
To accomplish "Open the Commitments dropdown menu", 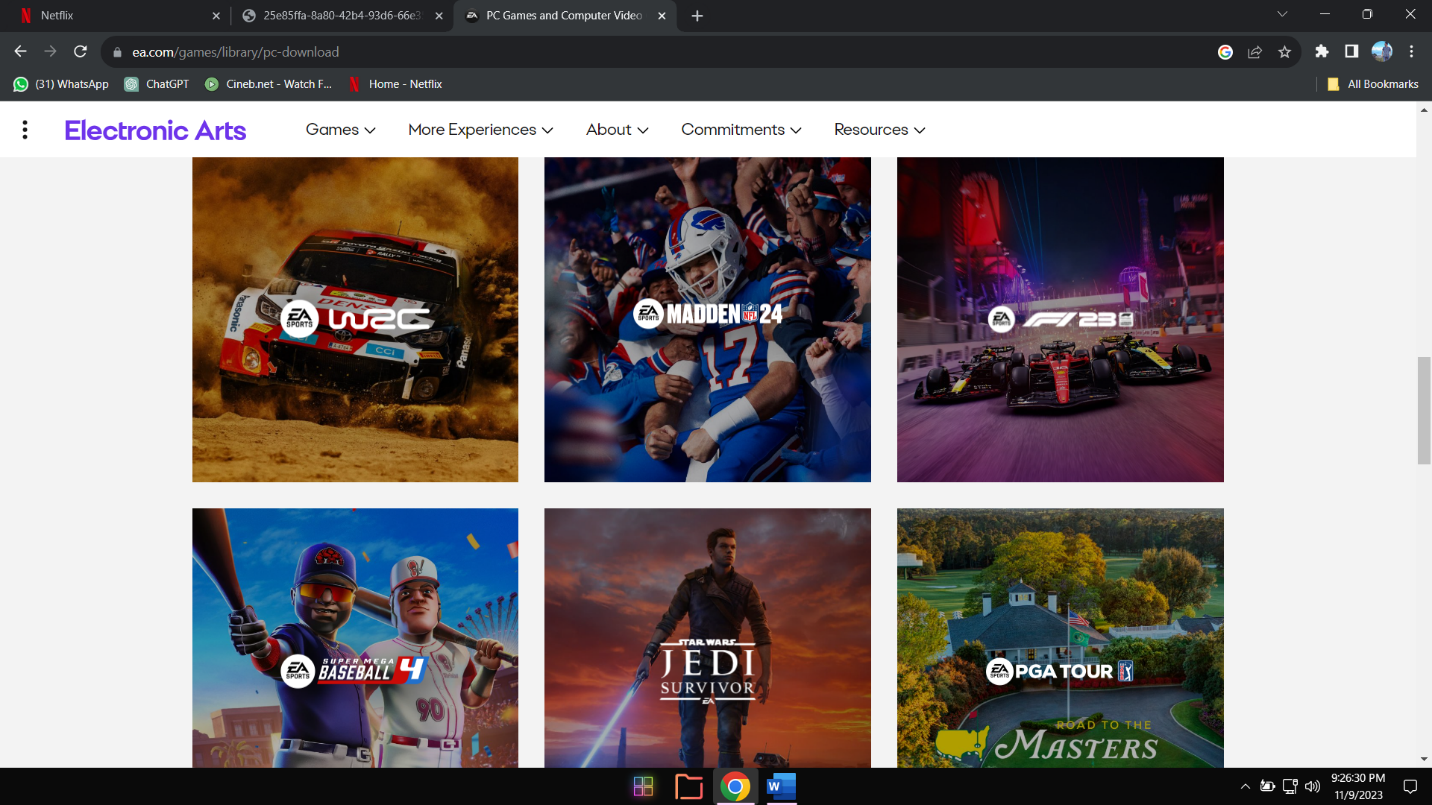I will (741, 130).
